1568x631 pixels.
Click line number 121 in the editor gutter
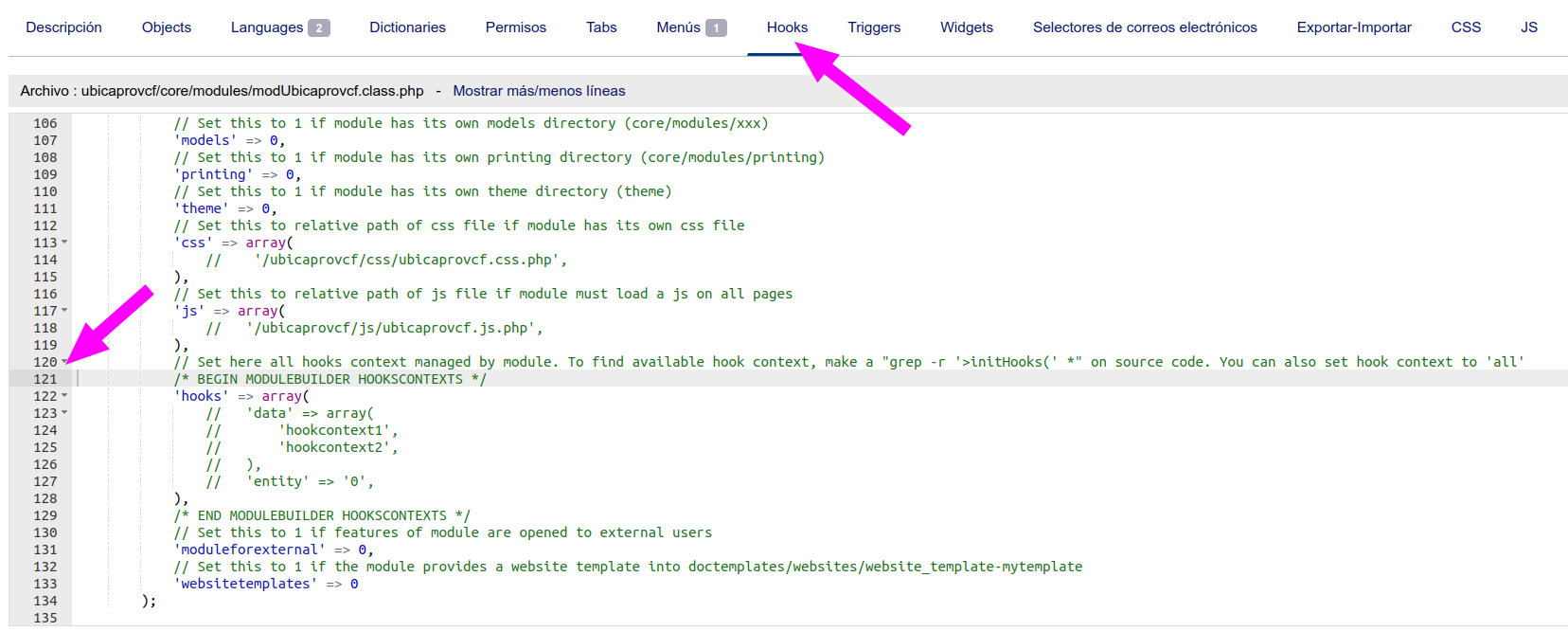45,379
